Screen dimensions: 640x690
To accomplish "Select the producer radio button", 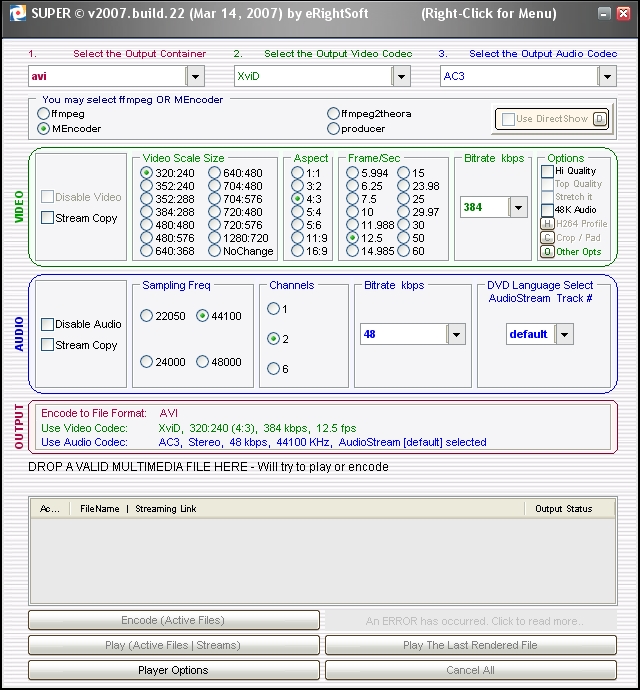I will (333, 128).
